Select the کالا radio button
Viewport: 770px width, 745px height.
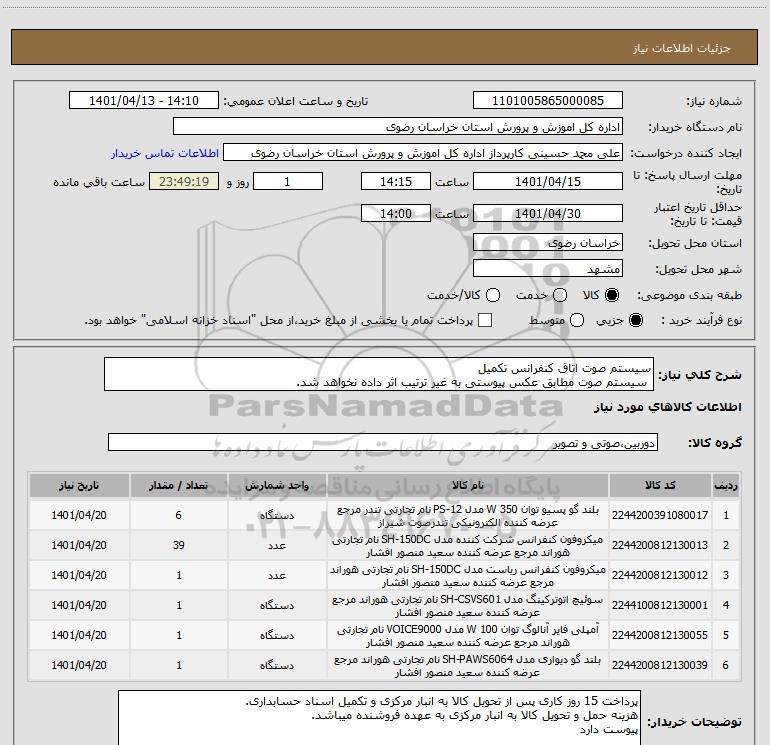tap(612, 295)
